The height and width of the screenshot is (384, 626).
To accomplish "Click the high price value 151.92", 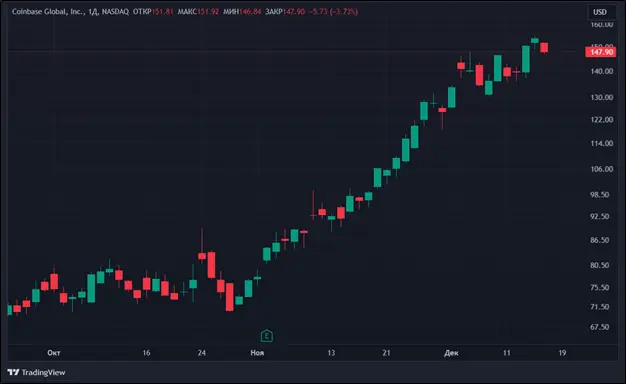I will pyautogui.click(x=208, y=12).
